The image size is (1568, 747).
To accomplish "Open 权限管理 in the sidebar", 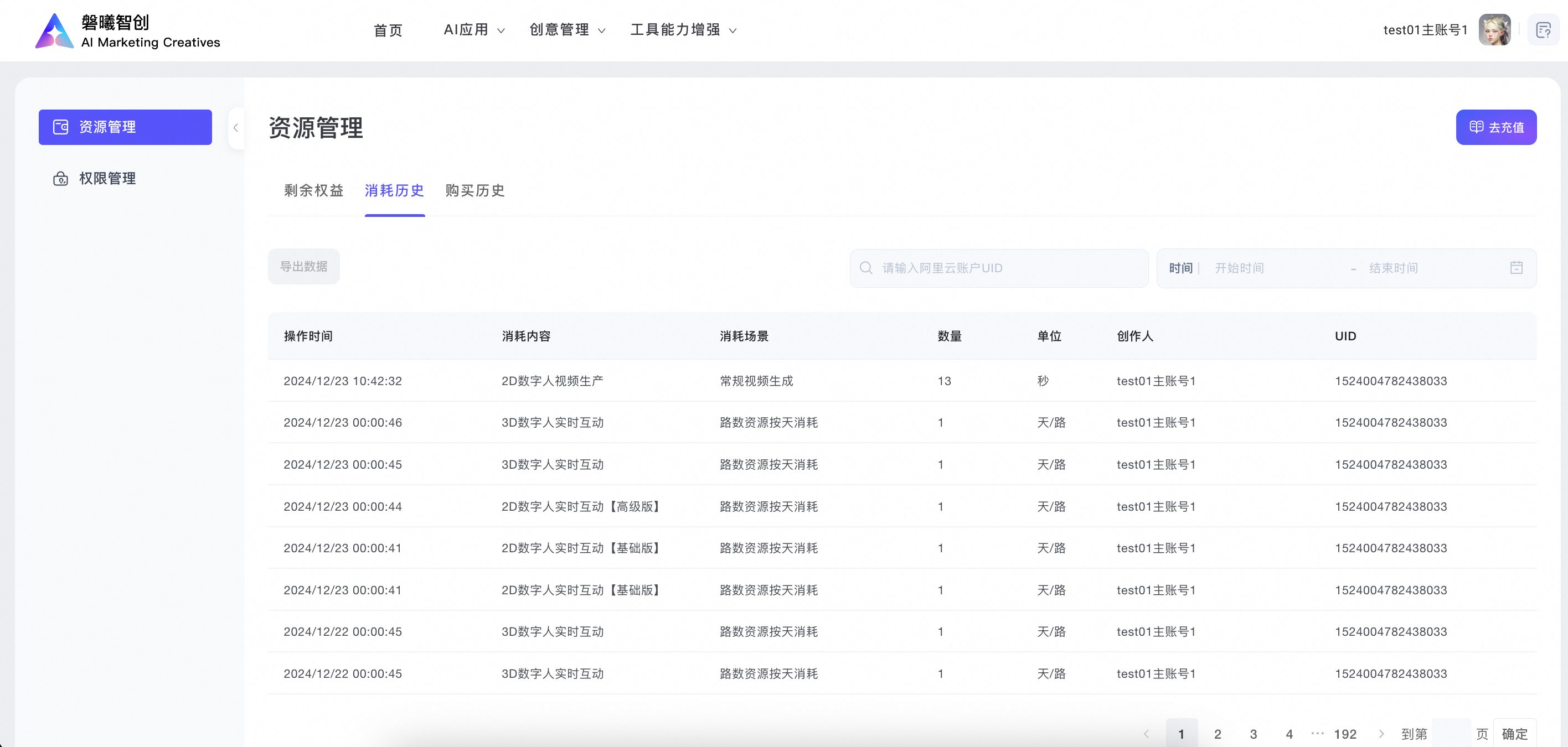I will pyautogui.click(x=125, y=178).
